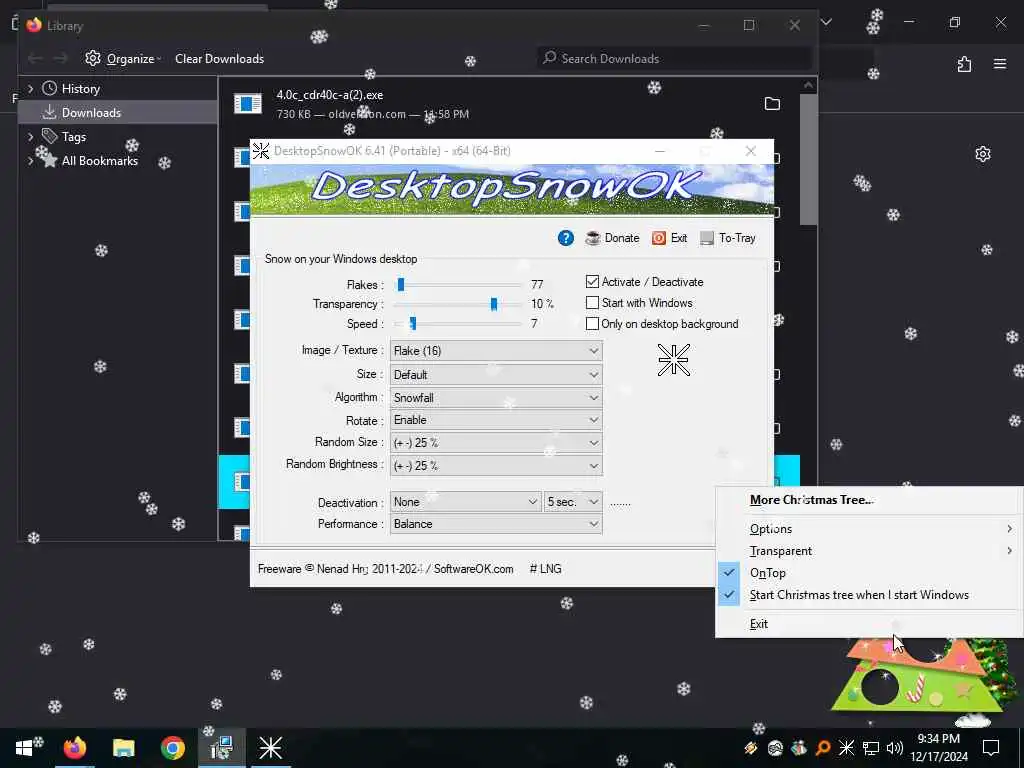Open Google Chrome from the taskbar
Image resolution: width=1024 pixels, height=768 pixels.
(x=172, y=748)
